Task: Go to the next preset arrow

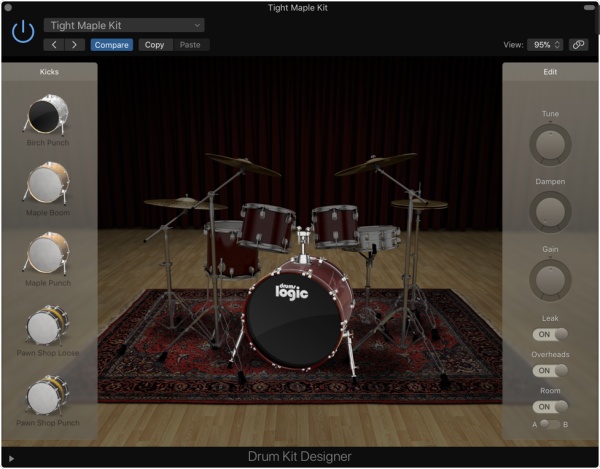Action: pos(75,45)
